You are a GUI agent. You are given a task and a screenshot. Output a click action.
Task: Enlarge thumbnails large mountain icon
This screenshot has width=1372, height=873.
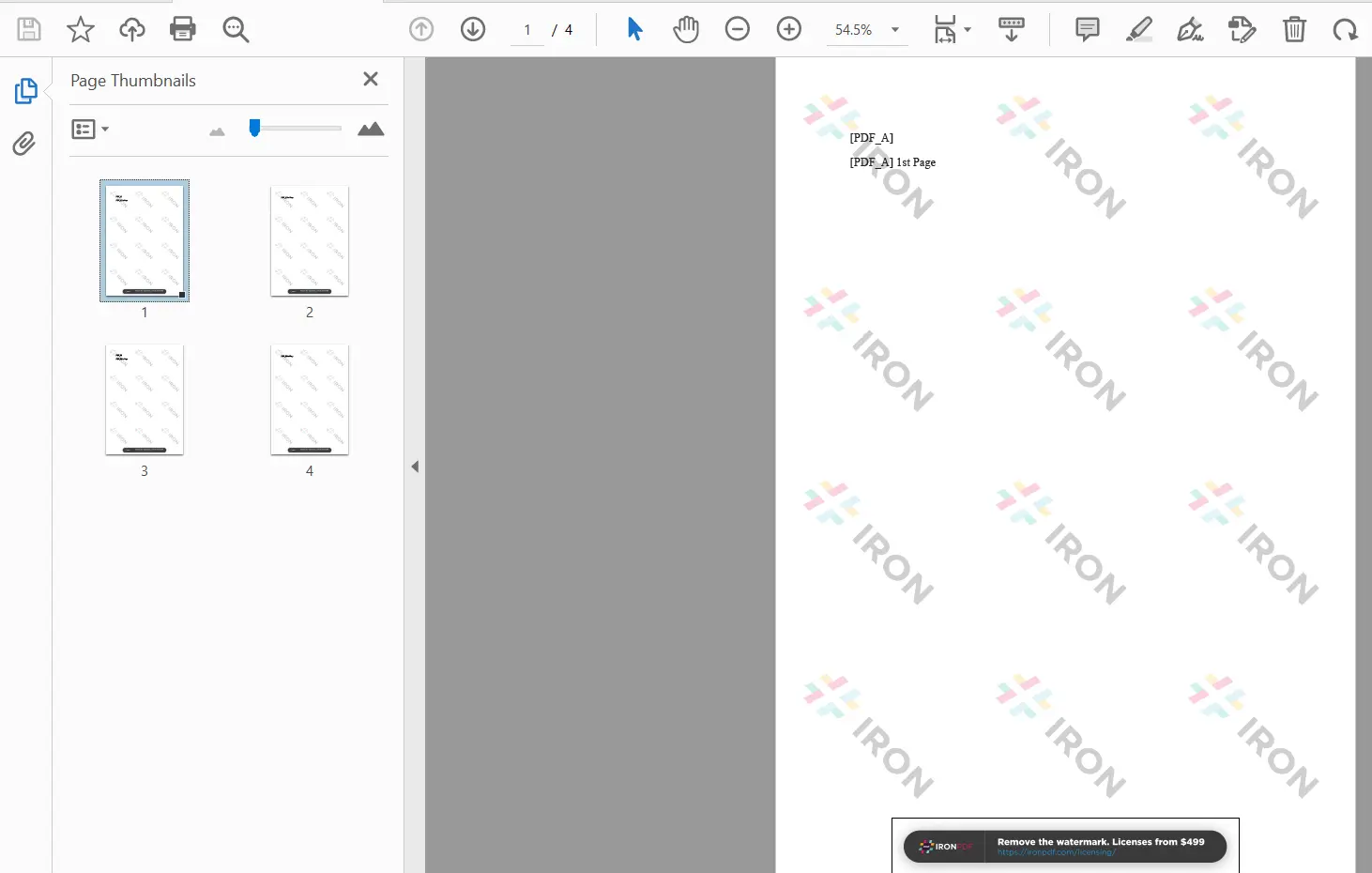click(x=371, y=129)
